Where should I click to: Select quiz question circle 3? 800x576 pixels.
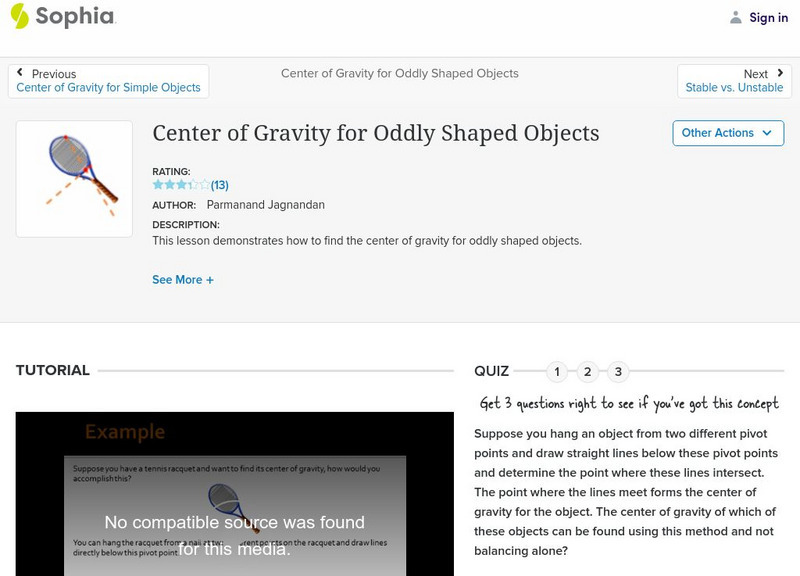pos(618,371)
